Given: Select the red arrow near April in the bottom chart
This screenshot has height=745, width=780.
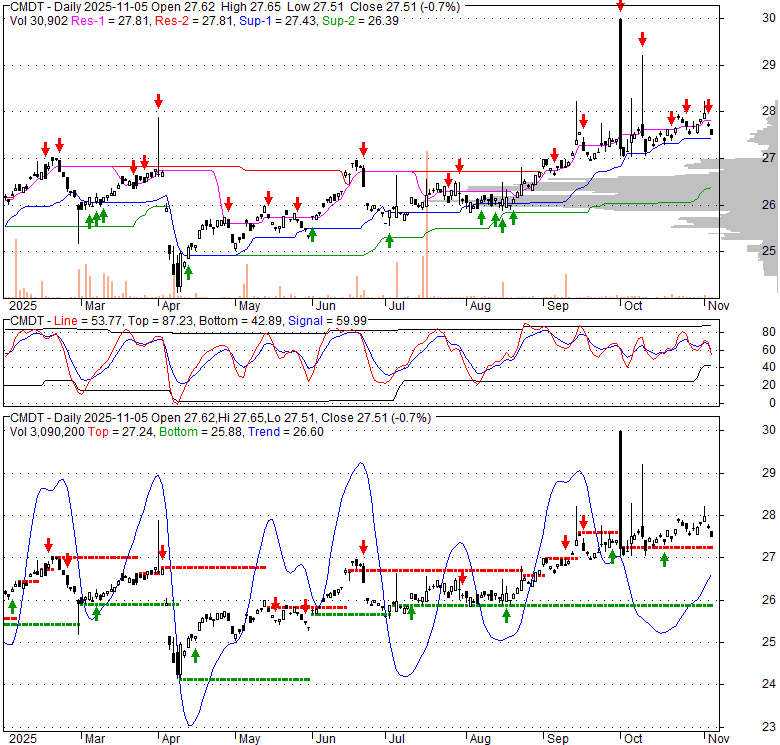Looking at the screenshot, I should coord(162,551).
